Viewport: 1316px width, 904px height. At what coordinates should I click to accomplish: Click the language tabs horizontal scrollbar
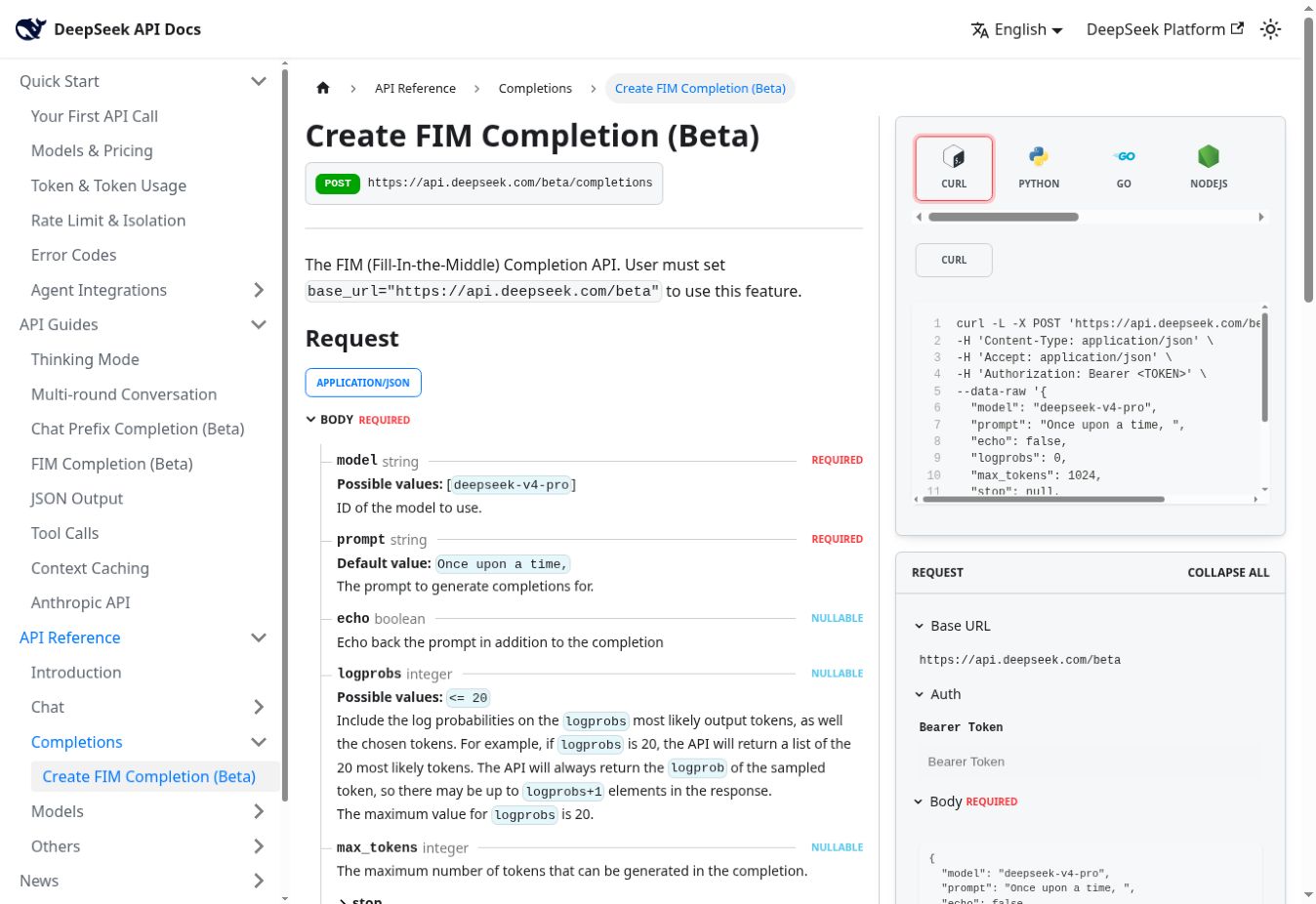1004,217
